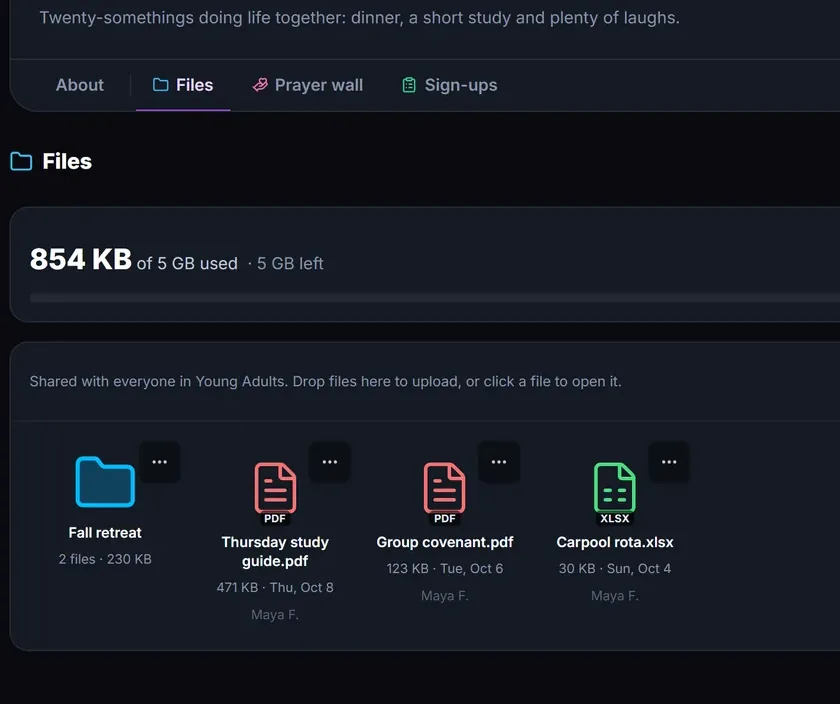Click the Thursday study guide.pdf name
840x704 pixels.
pyautogui.click(x=275, y=551)
